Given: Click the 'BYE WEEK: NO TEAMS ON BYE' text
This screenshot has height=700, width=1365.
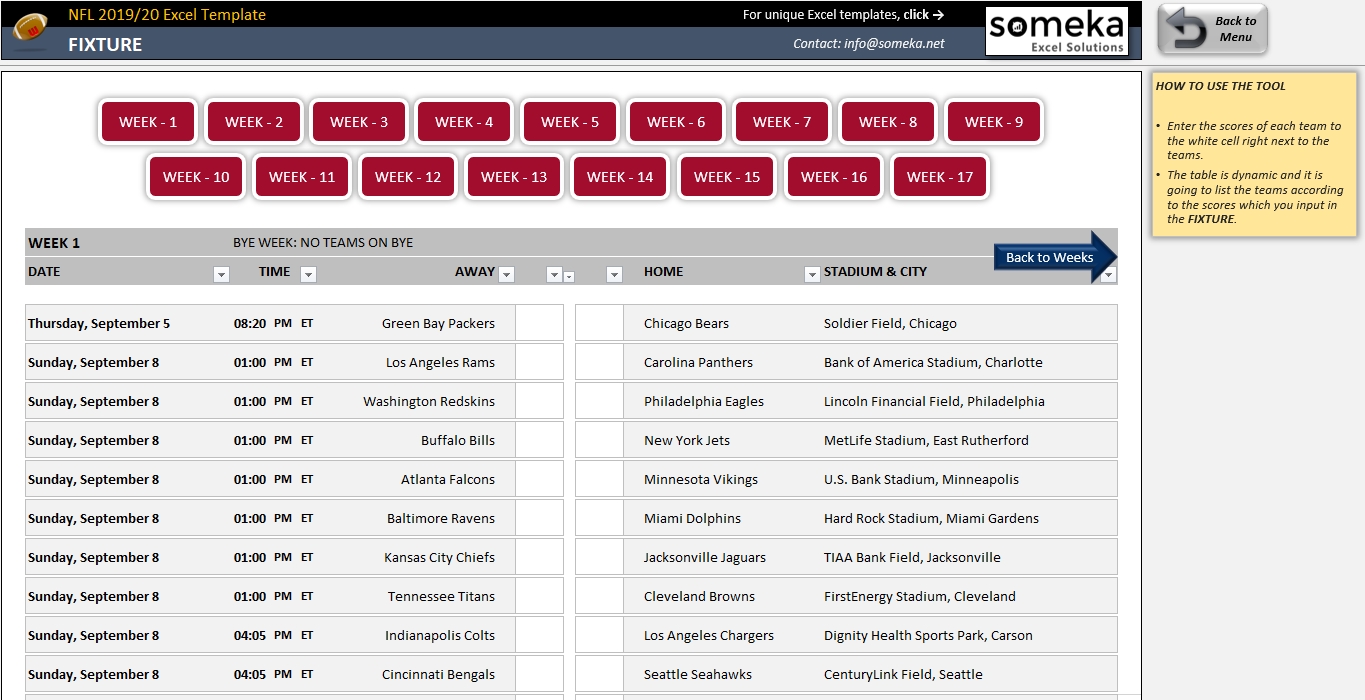Looking at the screenshot, I should click(323, 243).
